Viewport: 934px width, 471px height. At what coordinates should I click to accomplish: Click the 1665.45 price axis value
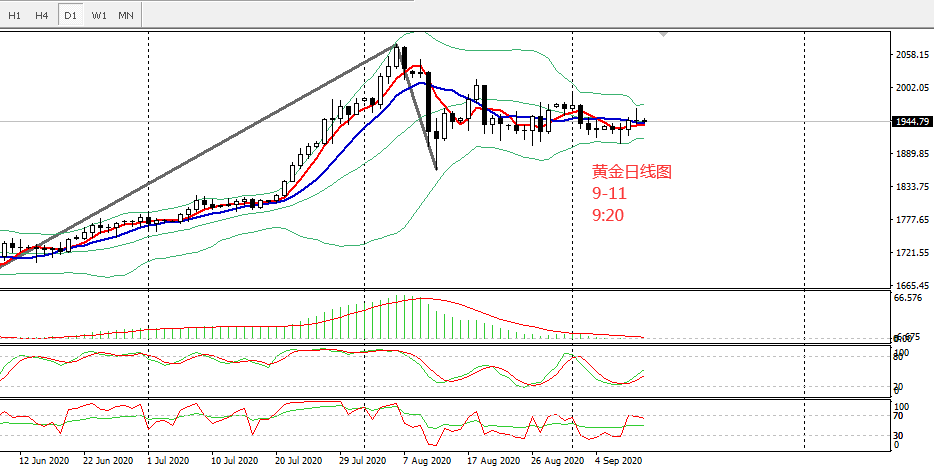click(912, 285)
